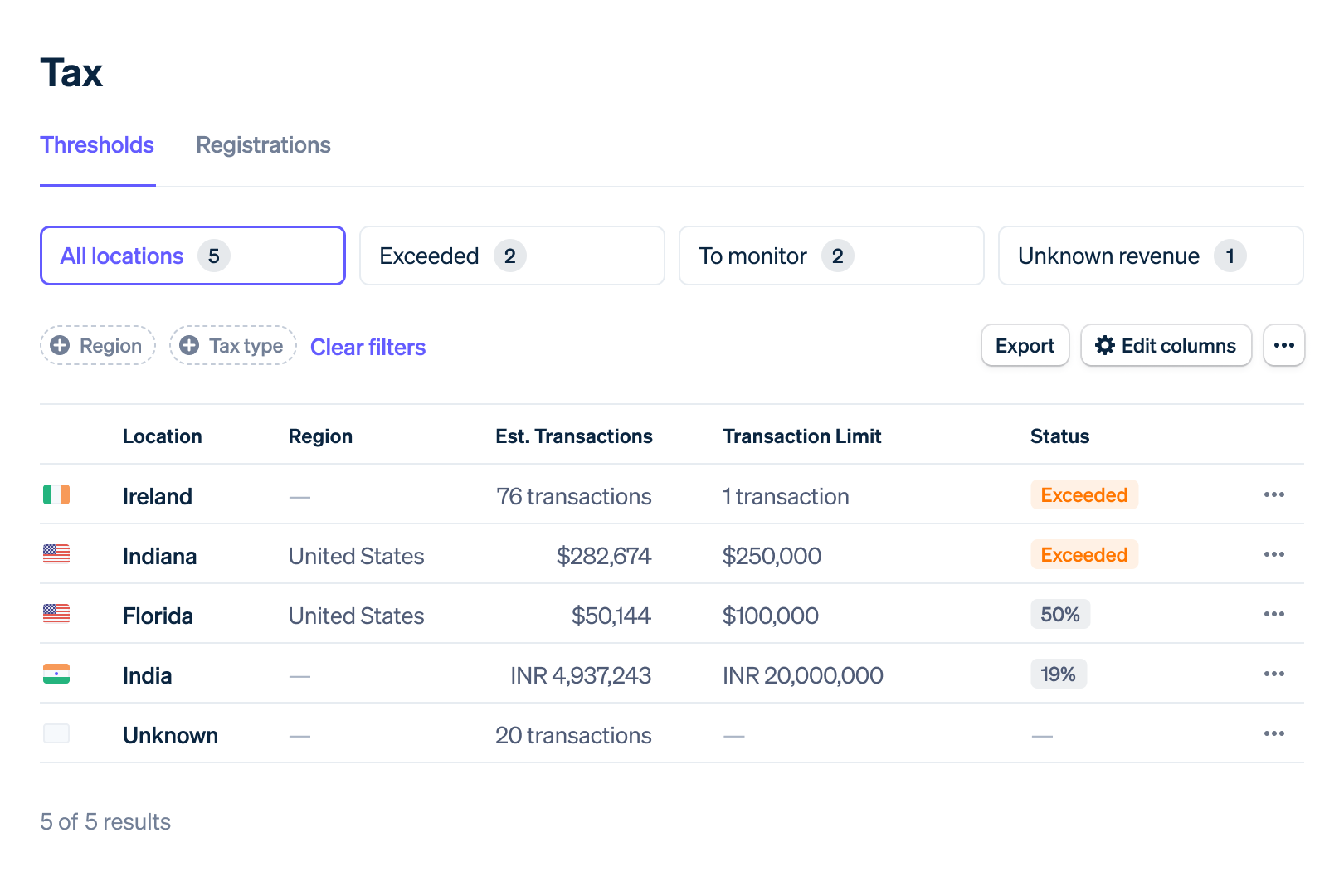
Task: Switch to the Thresholds tab
Action: click(x=97, y=145)
